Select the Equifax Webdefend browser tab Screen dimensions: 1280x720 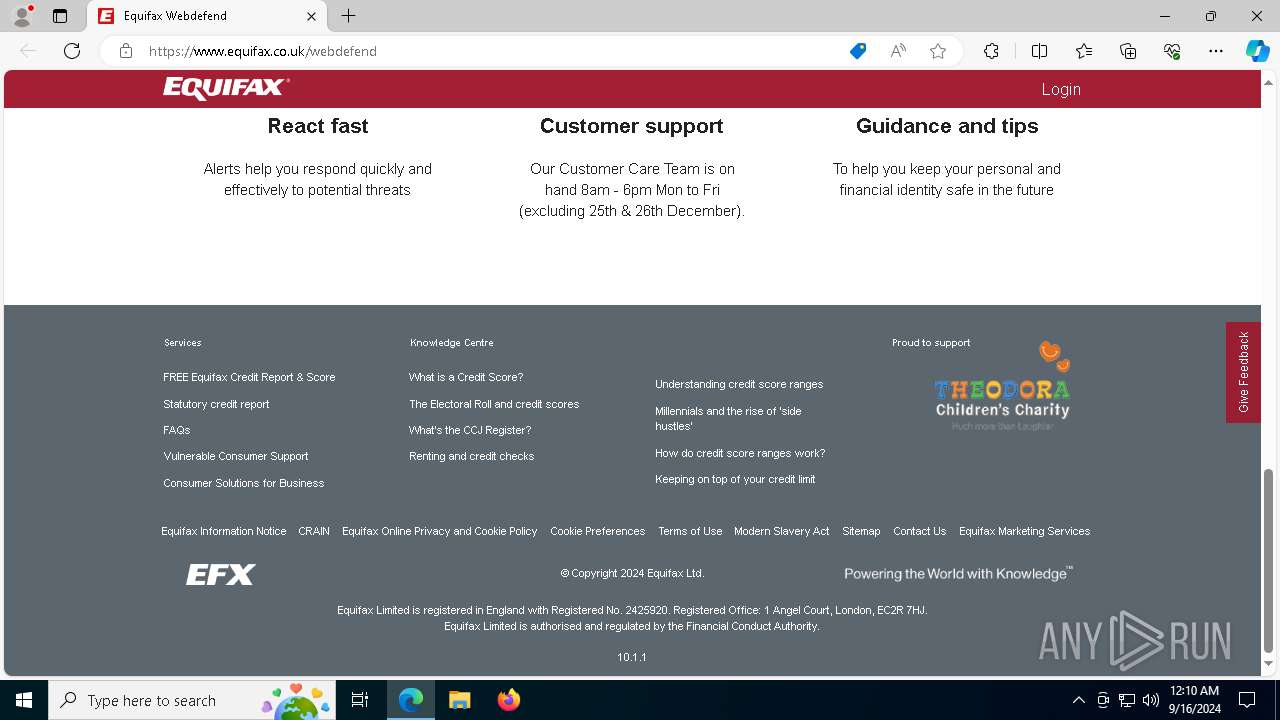pyautogui.click(x=208, y=16)
